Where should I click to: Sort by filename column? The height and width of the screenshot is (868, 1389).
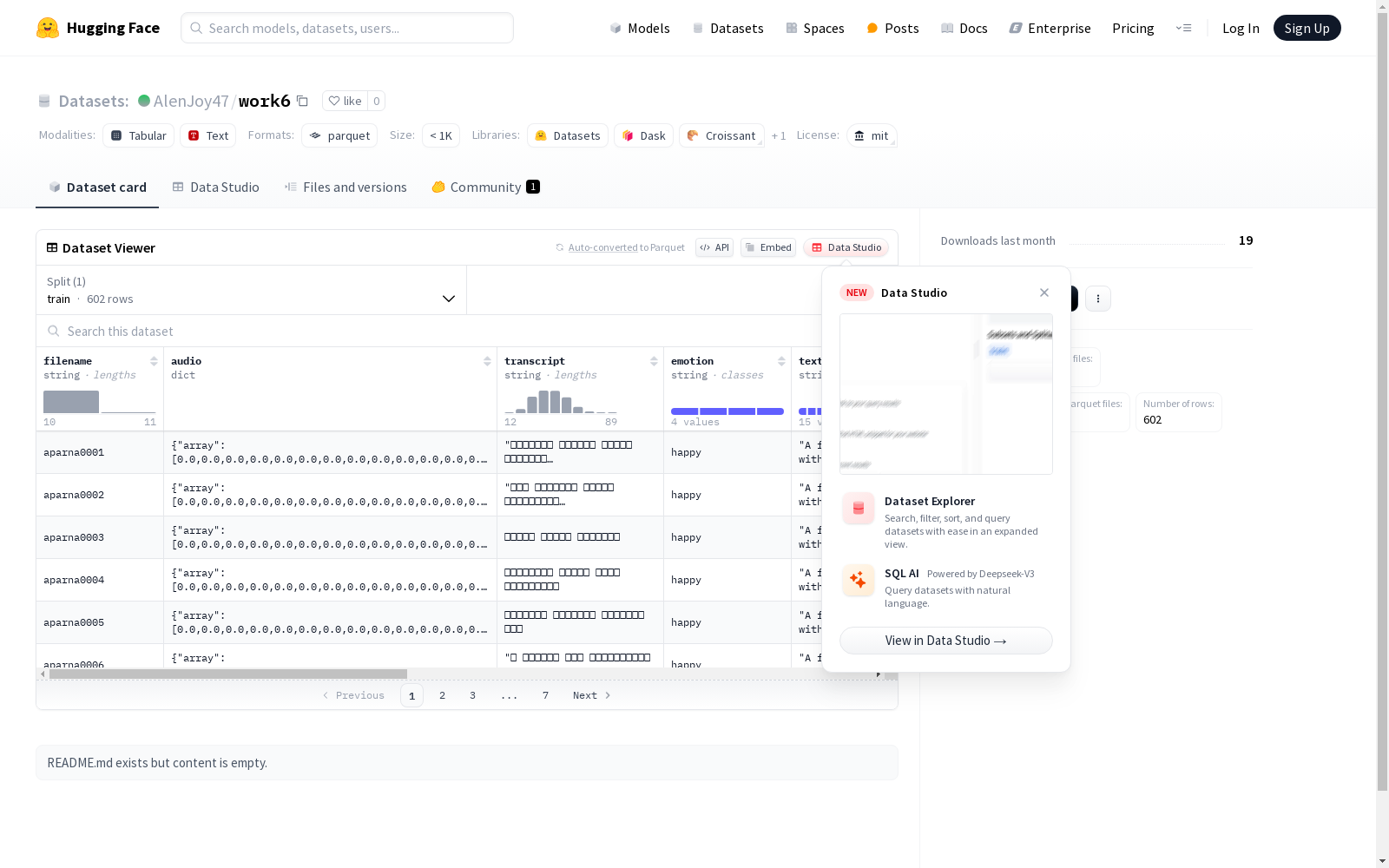[154, 361]
